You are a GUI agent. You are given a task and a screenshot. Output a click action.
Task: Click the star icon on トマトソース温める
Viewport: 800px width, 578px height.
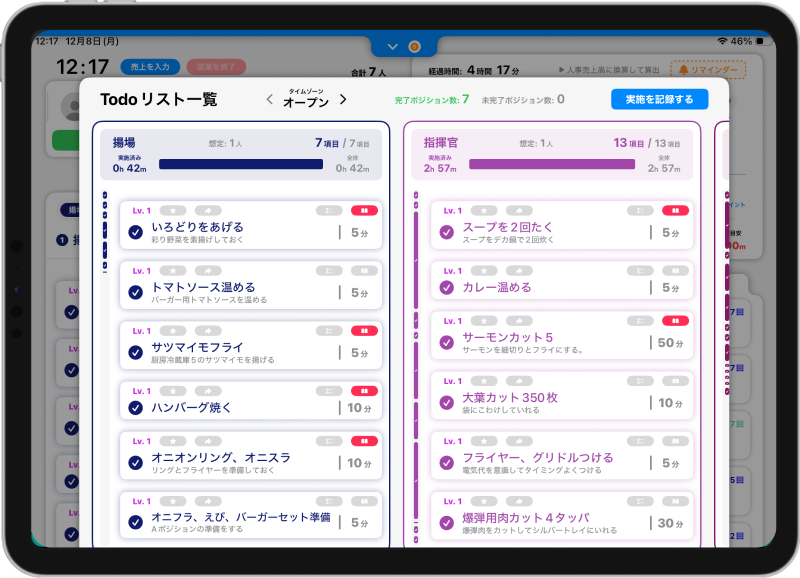point(172,271)
